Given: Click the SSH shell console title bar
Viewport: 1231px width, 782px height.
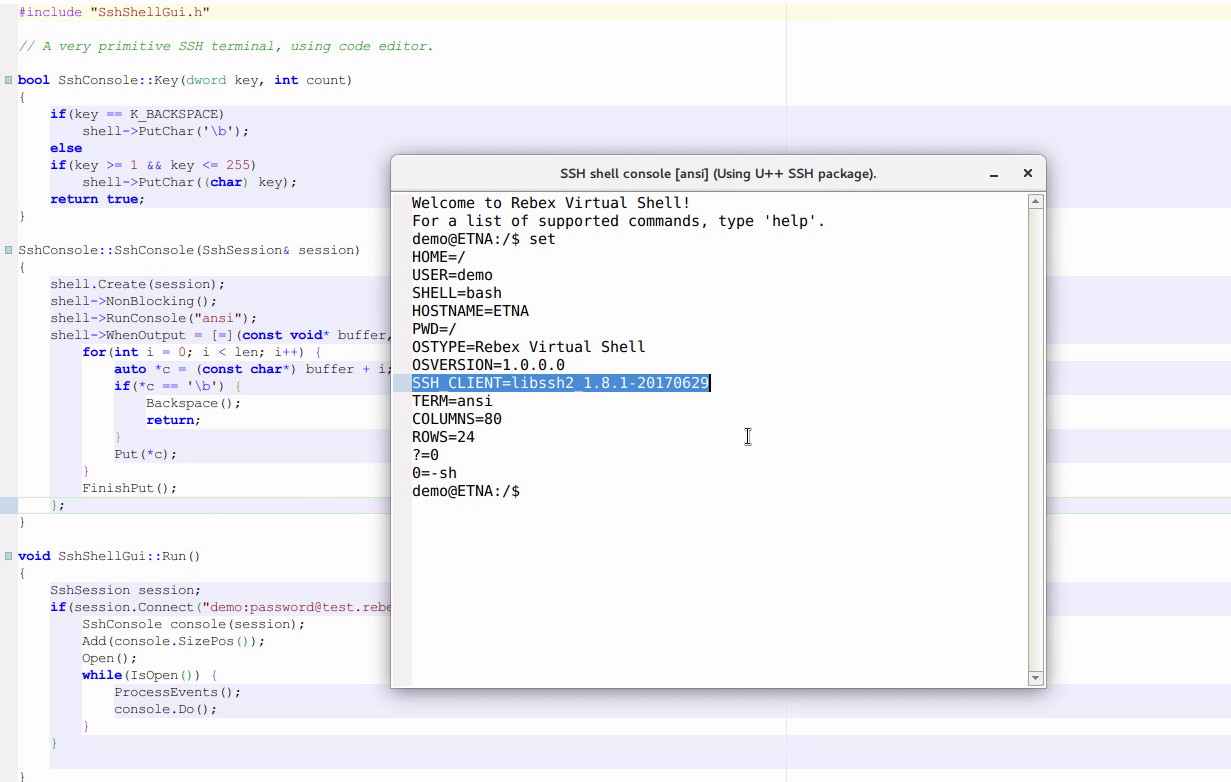Looking at the screenshot, I should click(717, 174).
